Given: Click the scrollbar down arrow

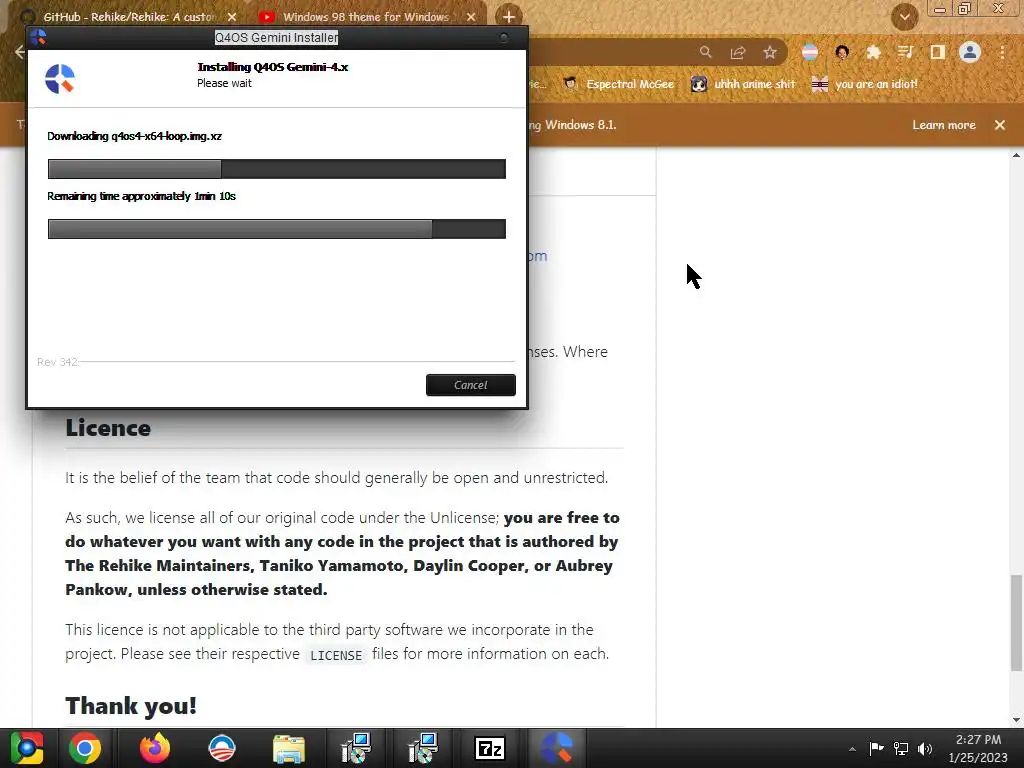Looking at the screenshot, I should [1016, 720].
